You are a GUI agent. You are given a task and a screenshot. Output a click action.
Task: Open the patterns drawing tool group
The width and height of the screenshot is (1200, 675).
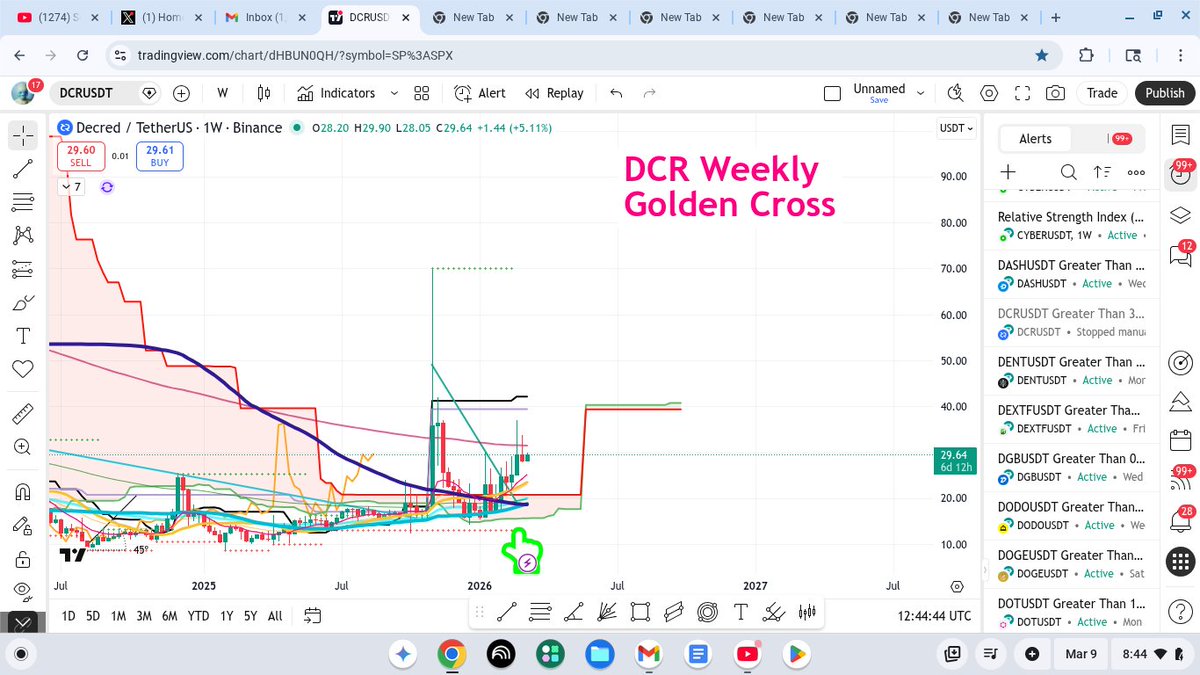[x=23, y=236]
